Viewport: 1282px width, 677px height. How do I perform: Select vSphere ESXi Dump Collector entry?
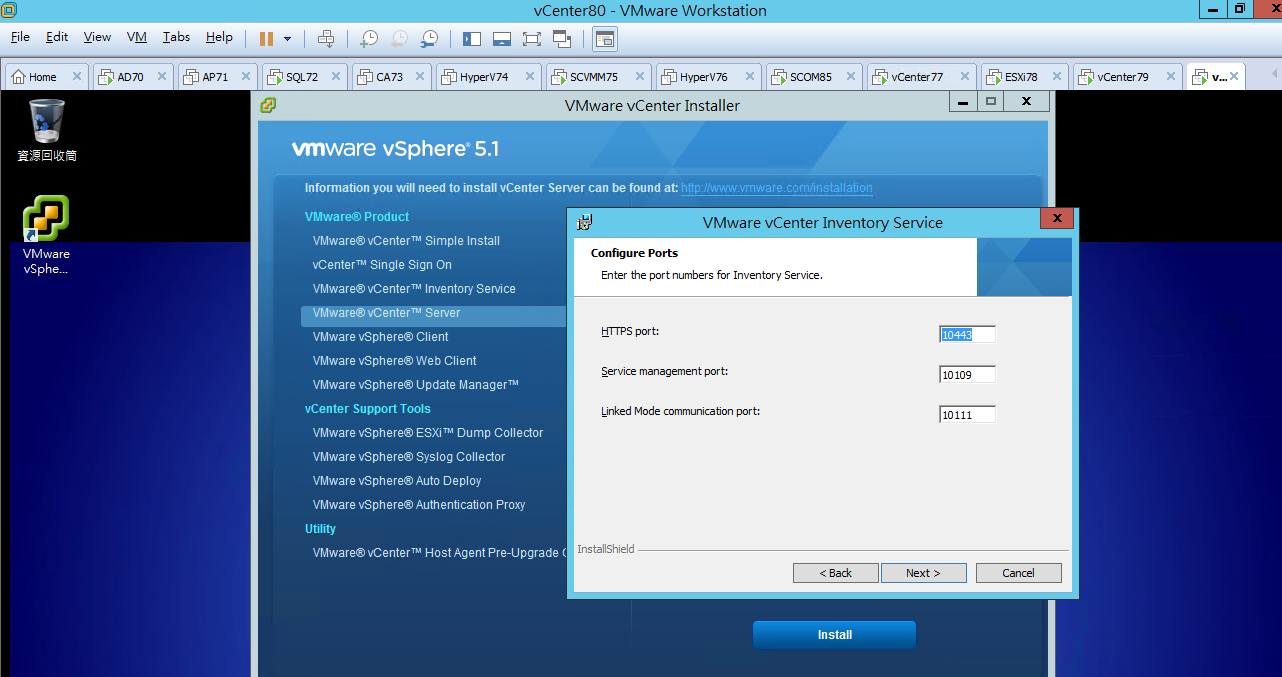(427, 433)
